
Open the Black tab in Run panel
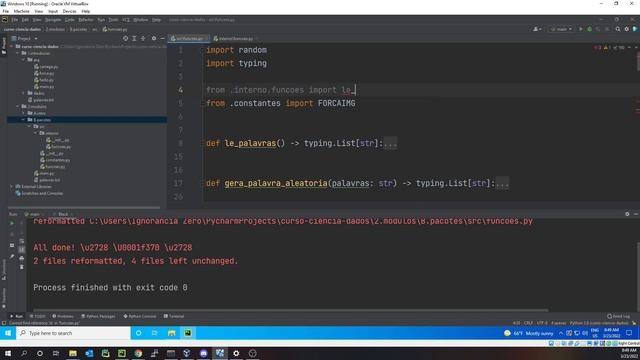coord(63,214)
